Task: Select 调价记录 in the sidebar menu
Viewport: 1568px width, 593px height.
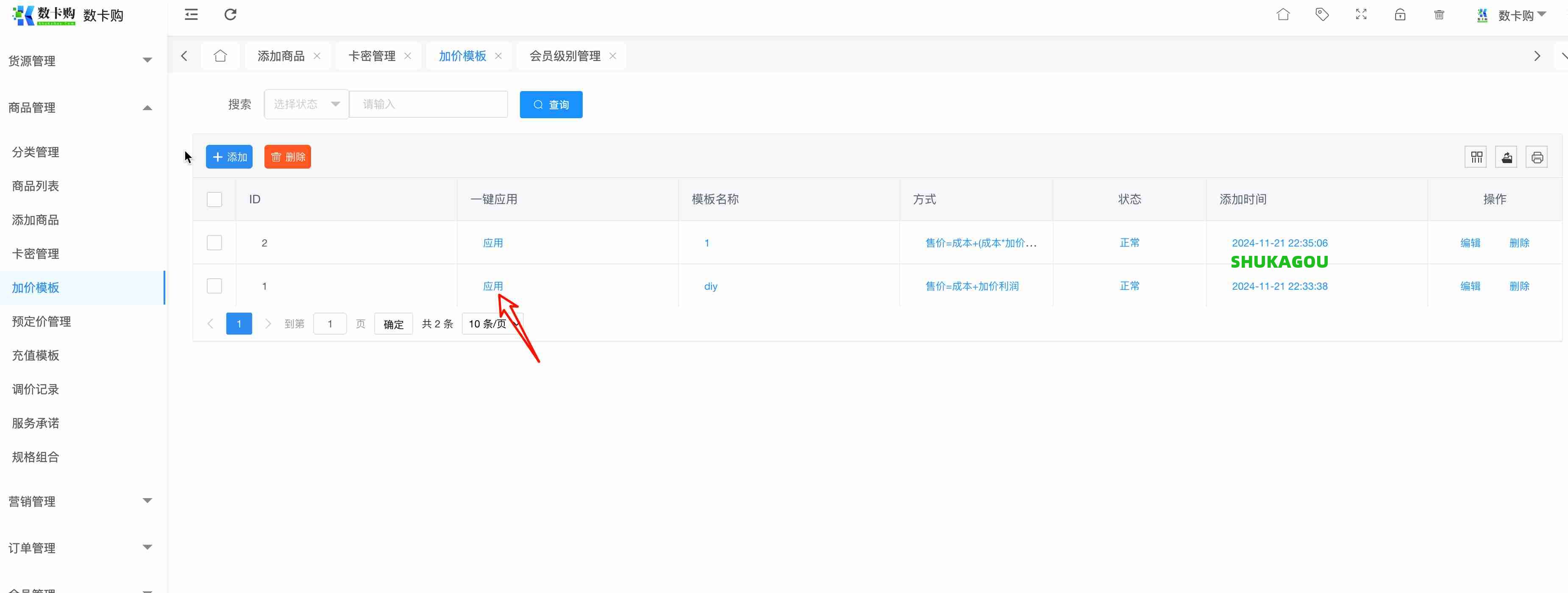Action: pyautogui.click(x=35, y=389)
